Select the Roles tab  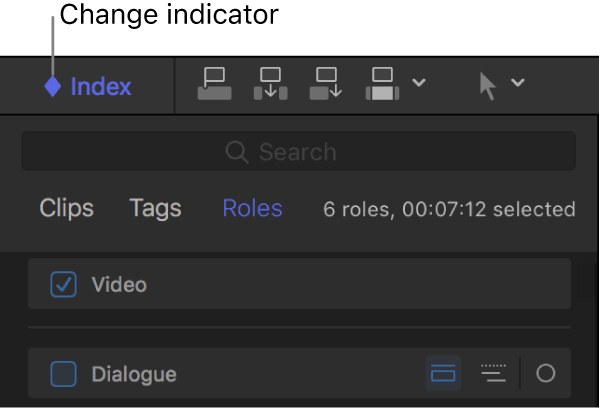(252, 208)
